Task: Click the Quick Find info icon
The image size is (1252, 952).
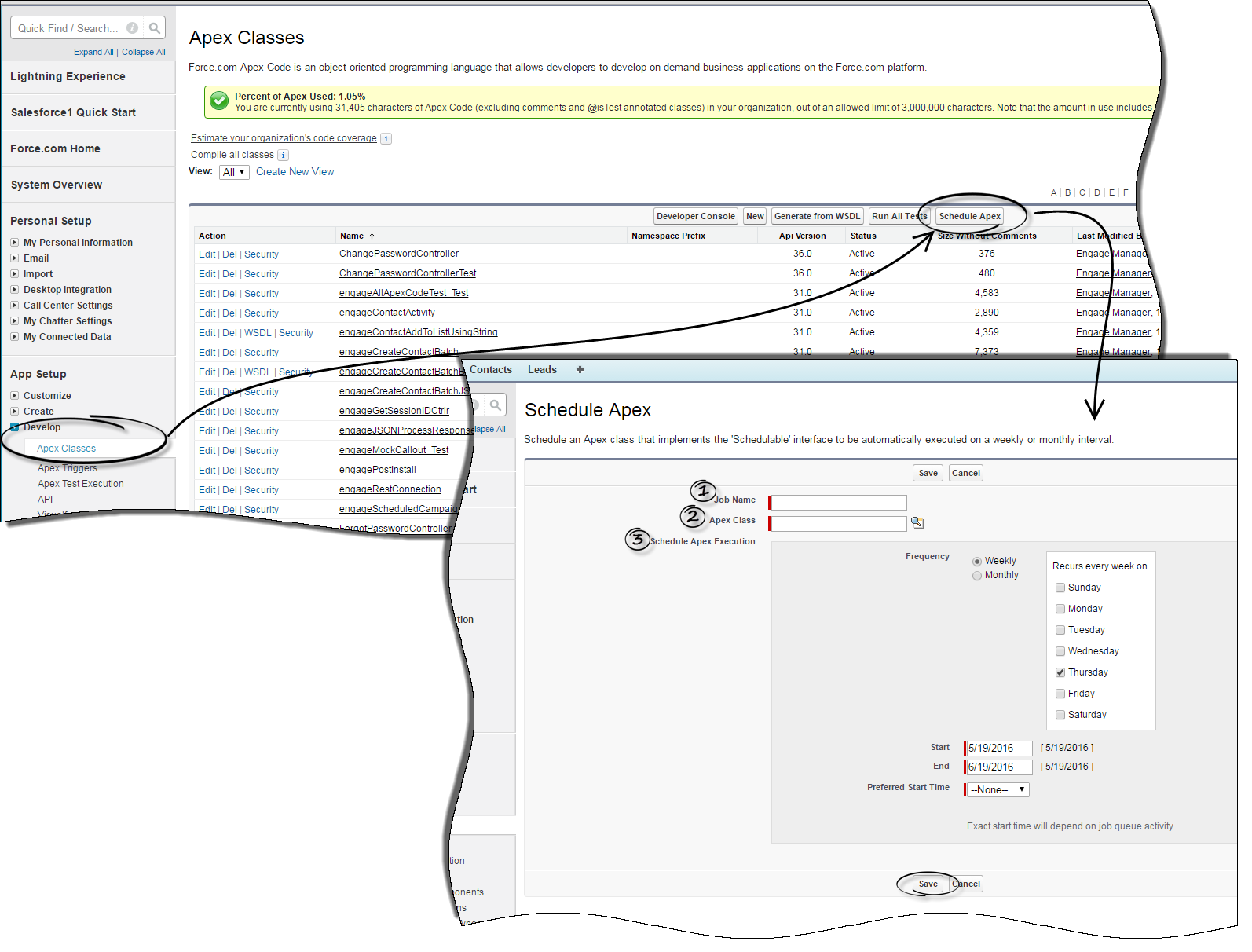Action: coord(133,28)
